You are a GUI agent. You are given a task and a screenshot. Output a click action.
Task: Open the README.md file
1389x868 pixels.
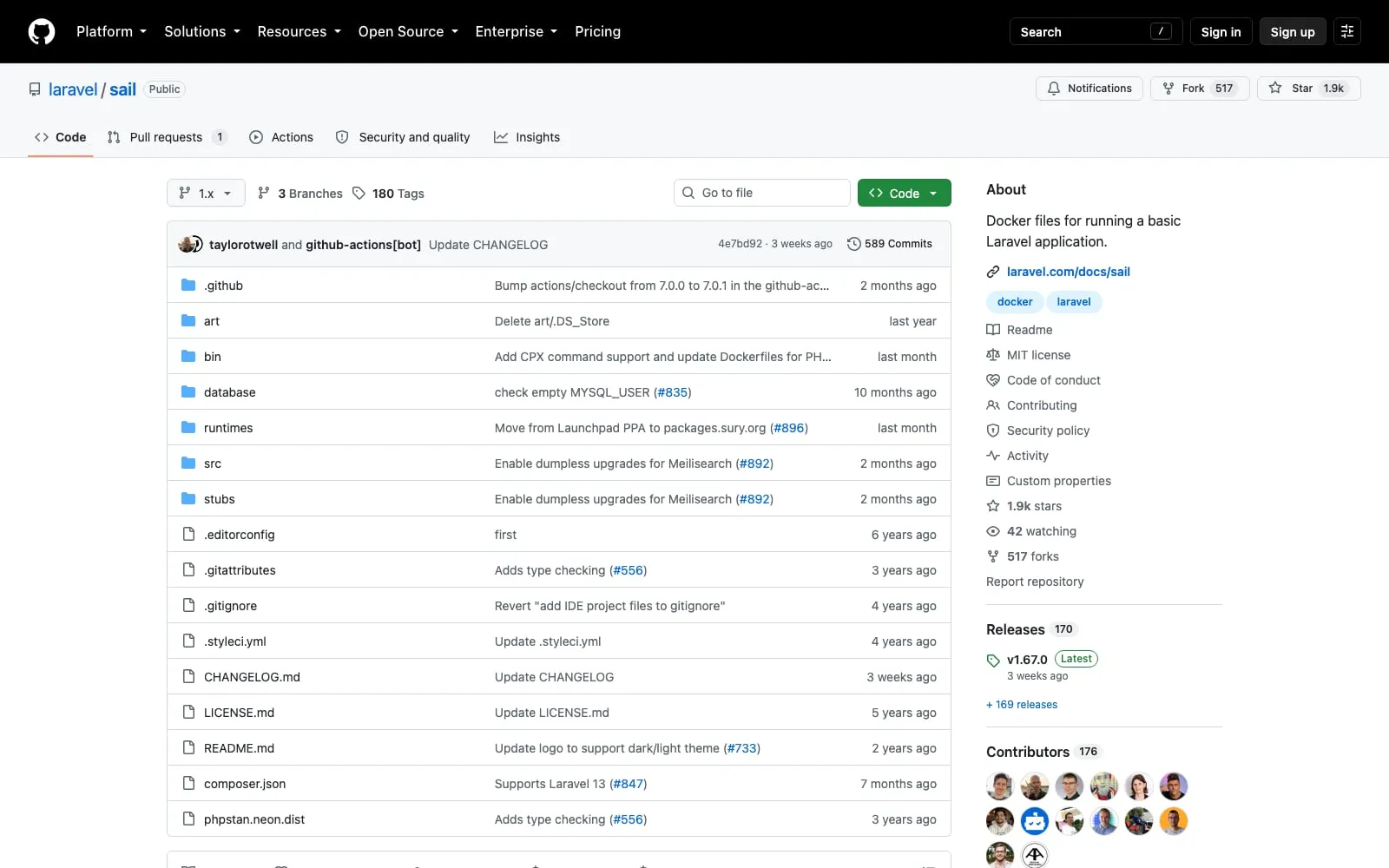tap(239, 747)
